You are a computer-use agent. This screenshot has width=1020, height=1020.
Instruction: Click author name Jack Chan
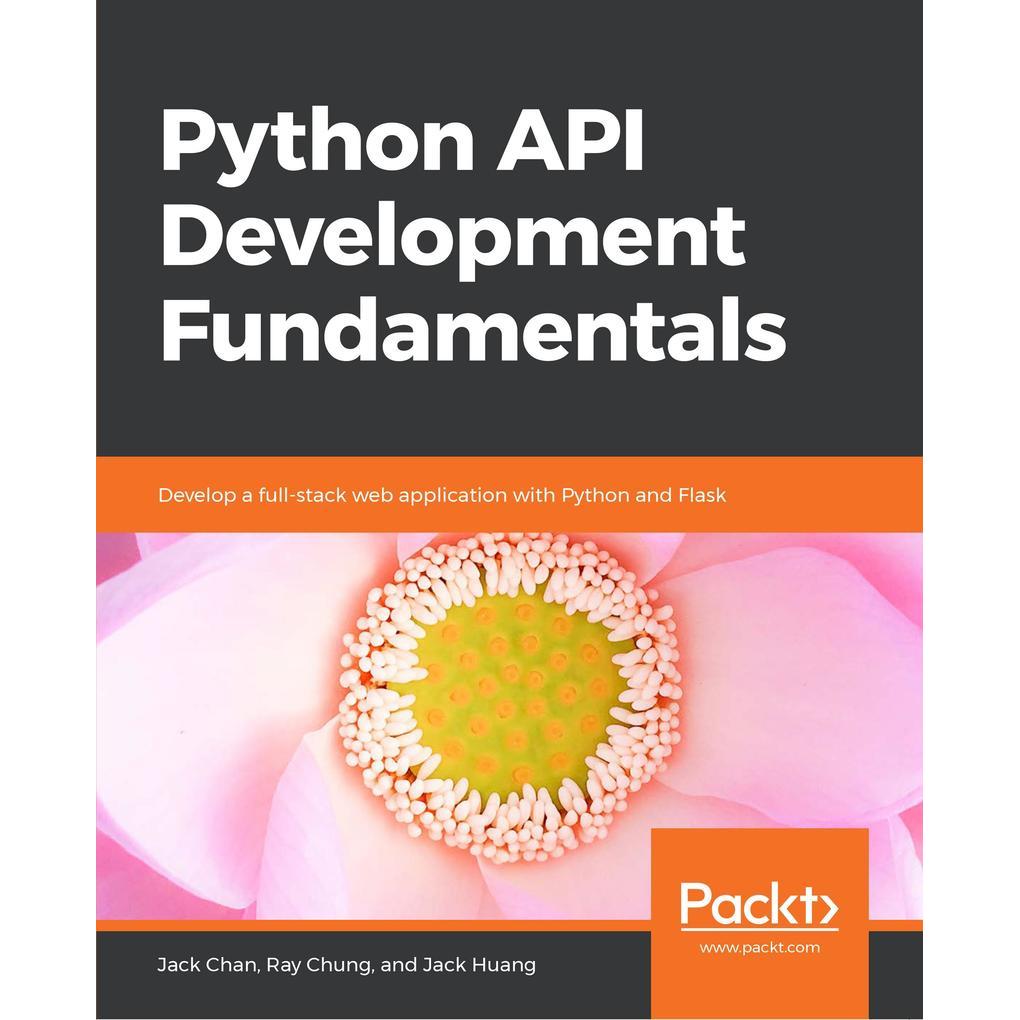[x=209, y=965]
